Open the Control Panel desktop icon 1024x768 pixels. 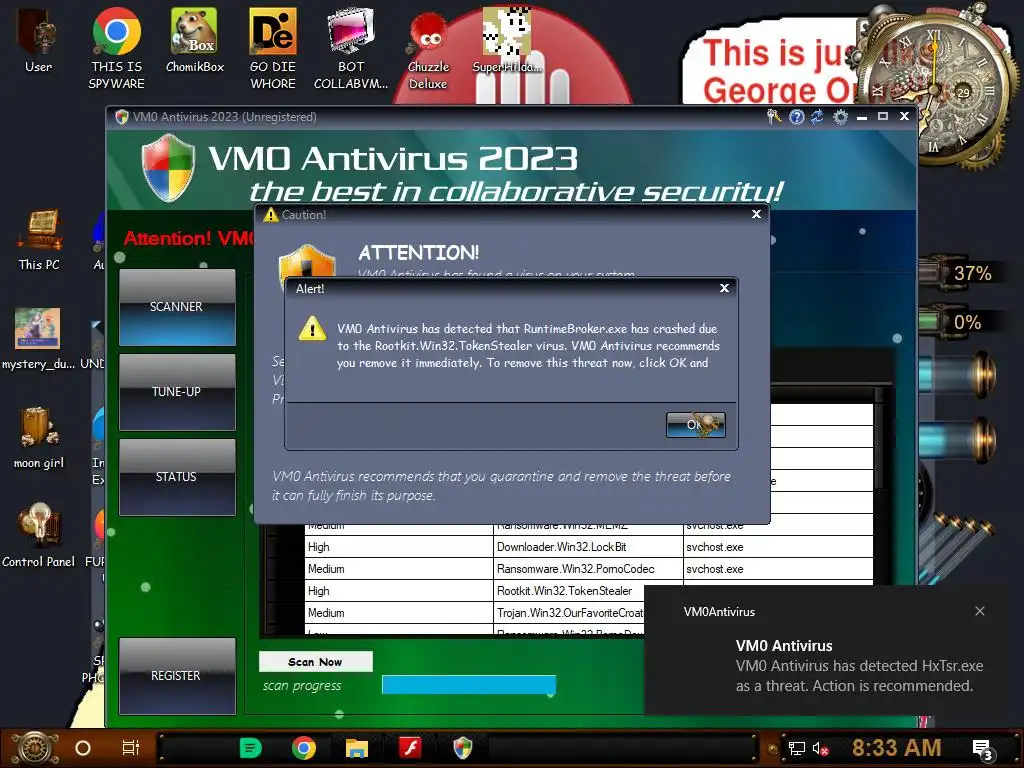(x=39, y=536)
